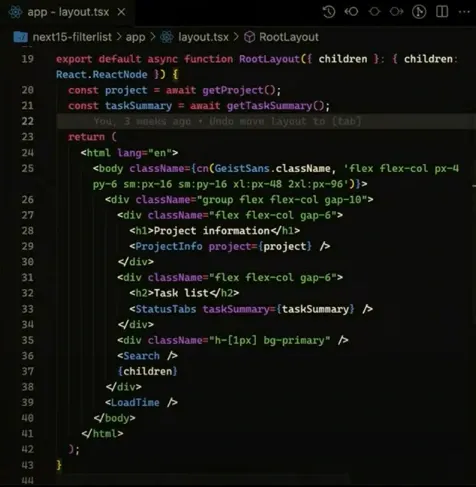The image size is (476, 487).
Task: Click the 'Project information' heading text
Action: click(x=211, y=231)
